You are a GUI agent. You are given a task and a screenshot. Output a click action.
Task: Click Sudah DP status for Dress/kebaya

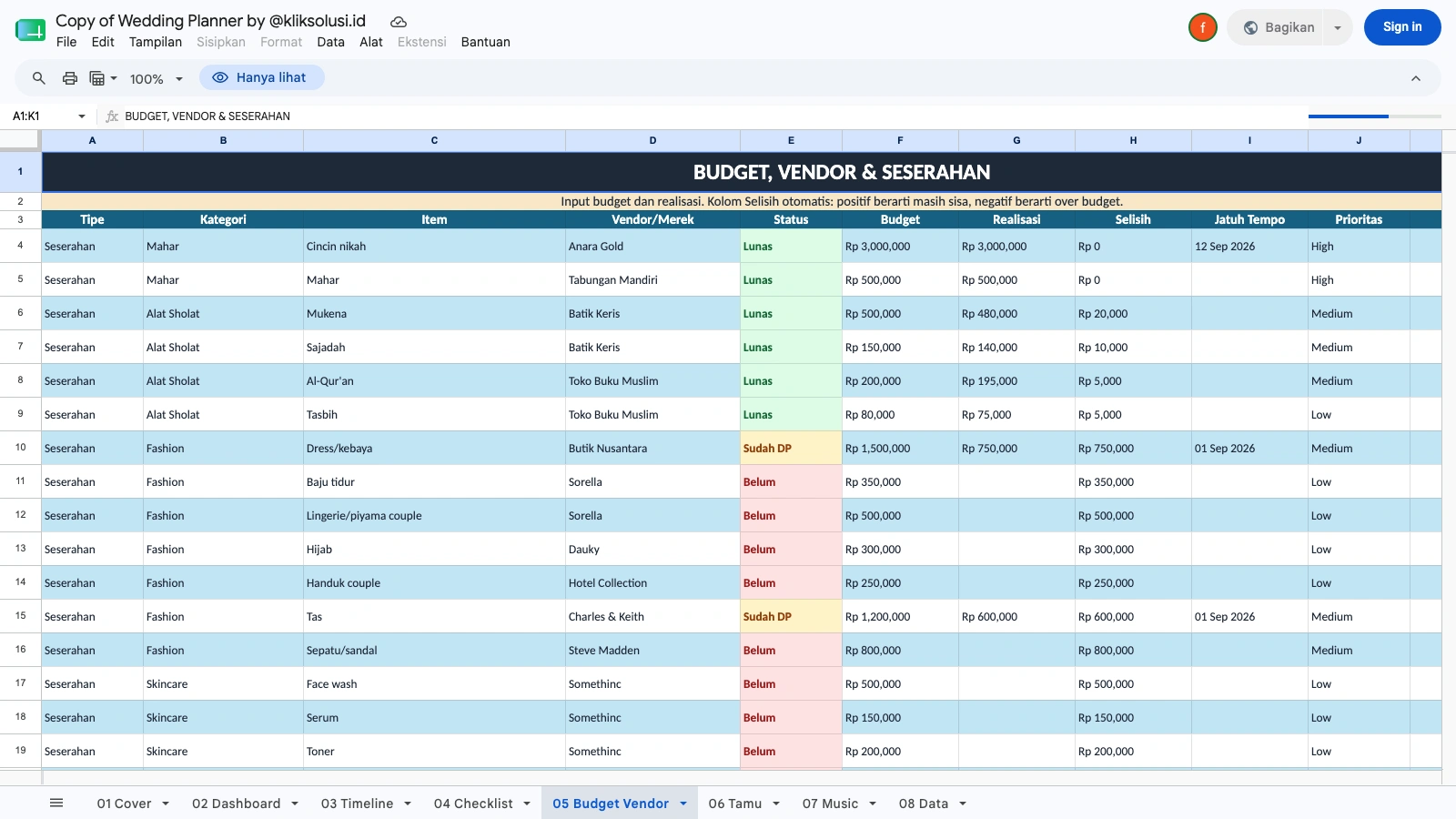coord(791,449)
